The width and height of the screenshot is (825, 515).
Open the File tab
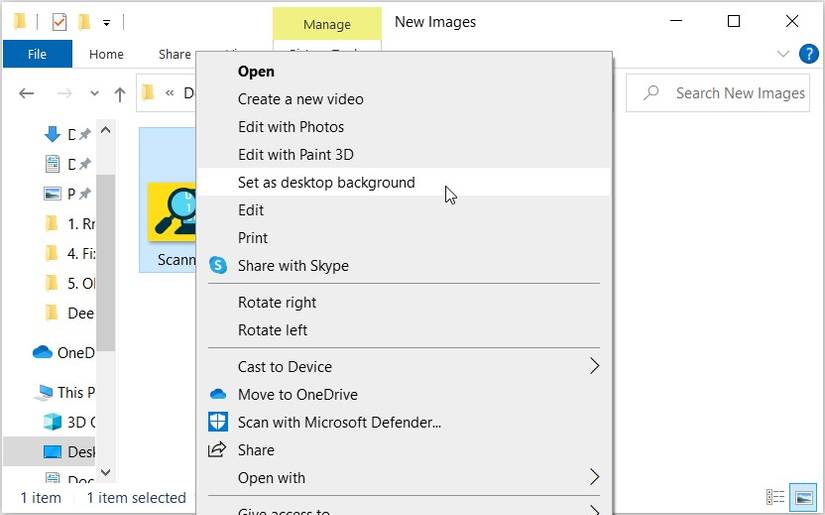(x=37, y=54)
